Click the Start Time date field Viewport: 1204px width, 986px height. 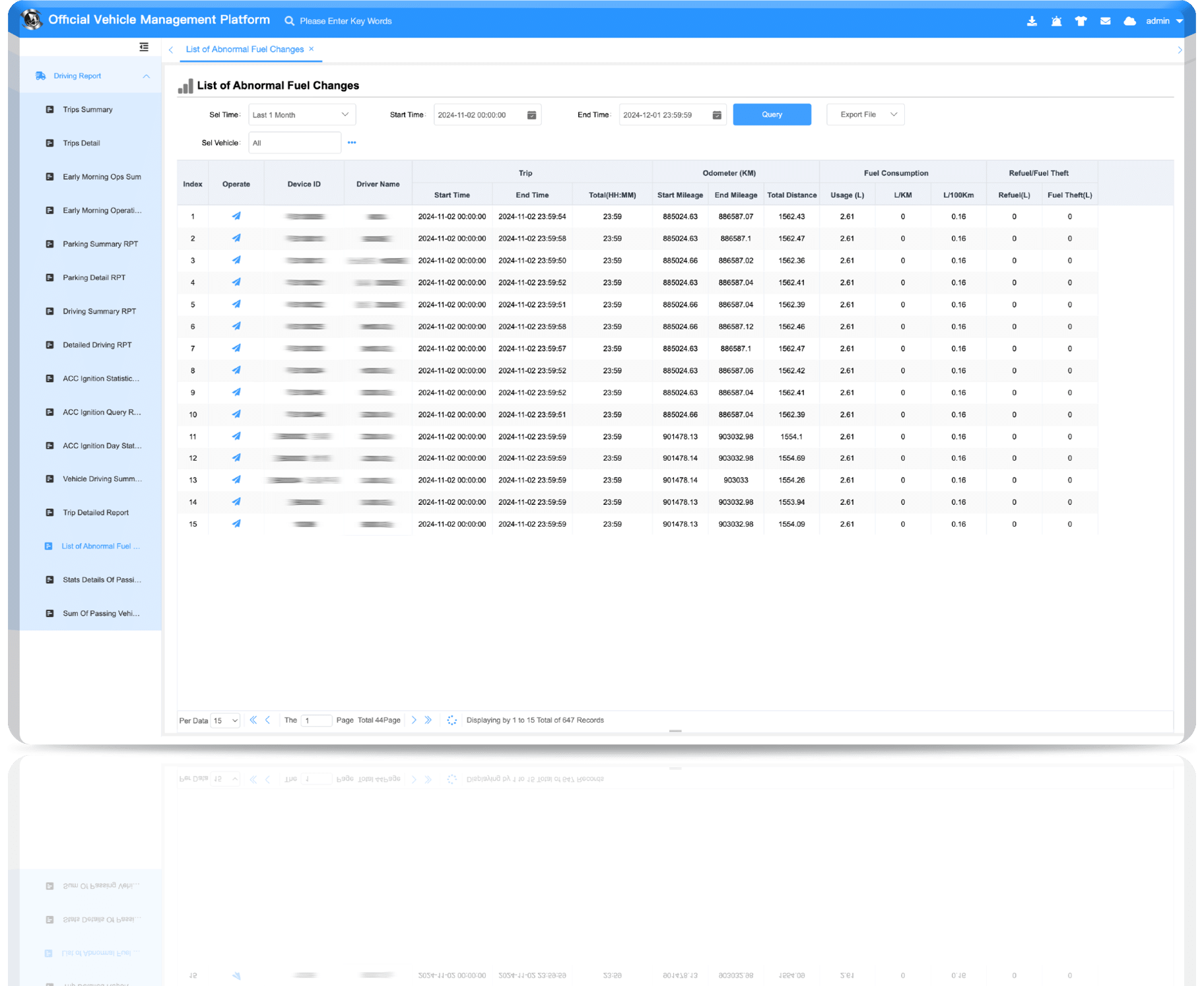(487, 115)
